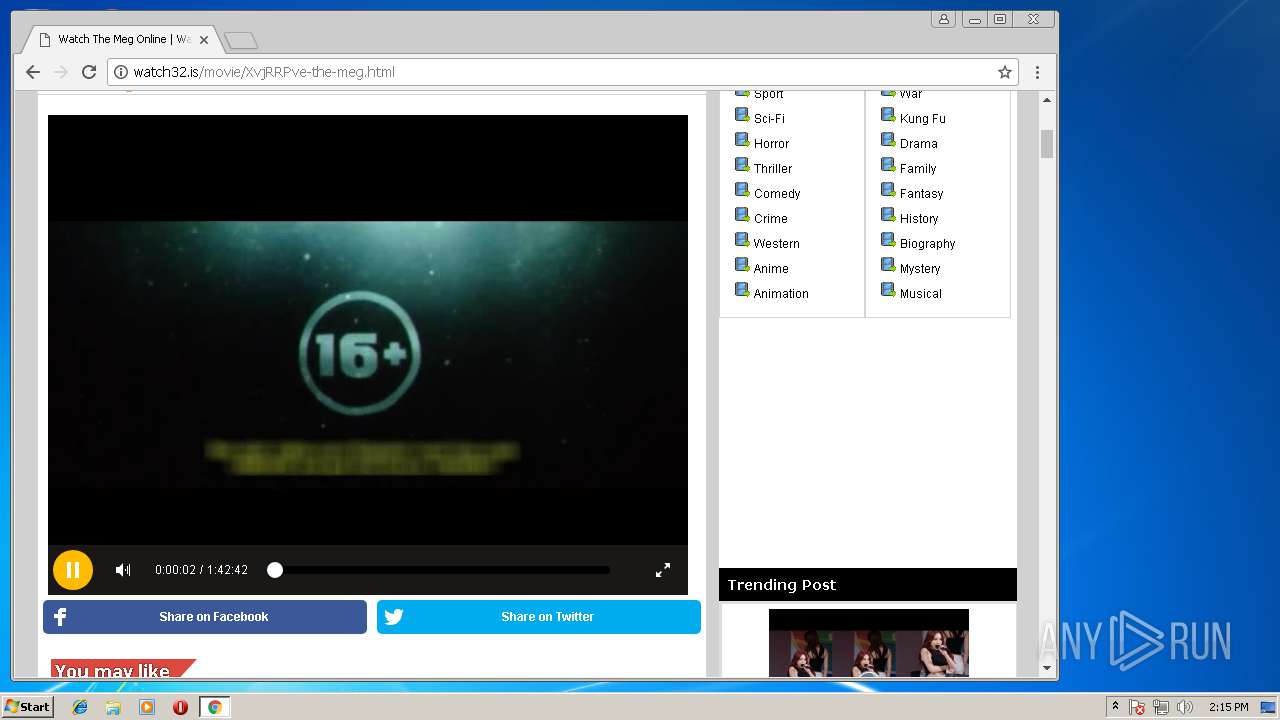The height and width of the screenshot is (720, 1280).
Task: Open the trending post thumbnail
Action: click(x=868, y=643)
